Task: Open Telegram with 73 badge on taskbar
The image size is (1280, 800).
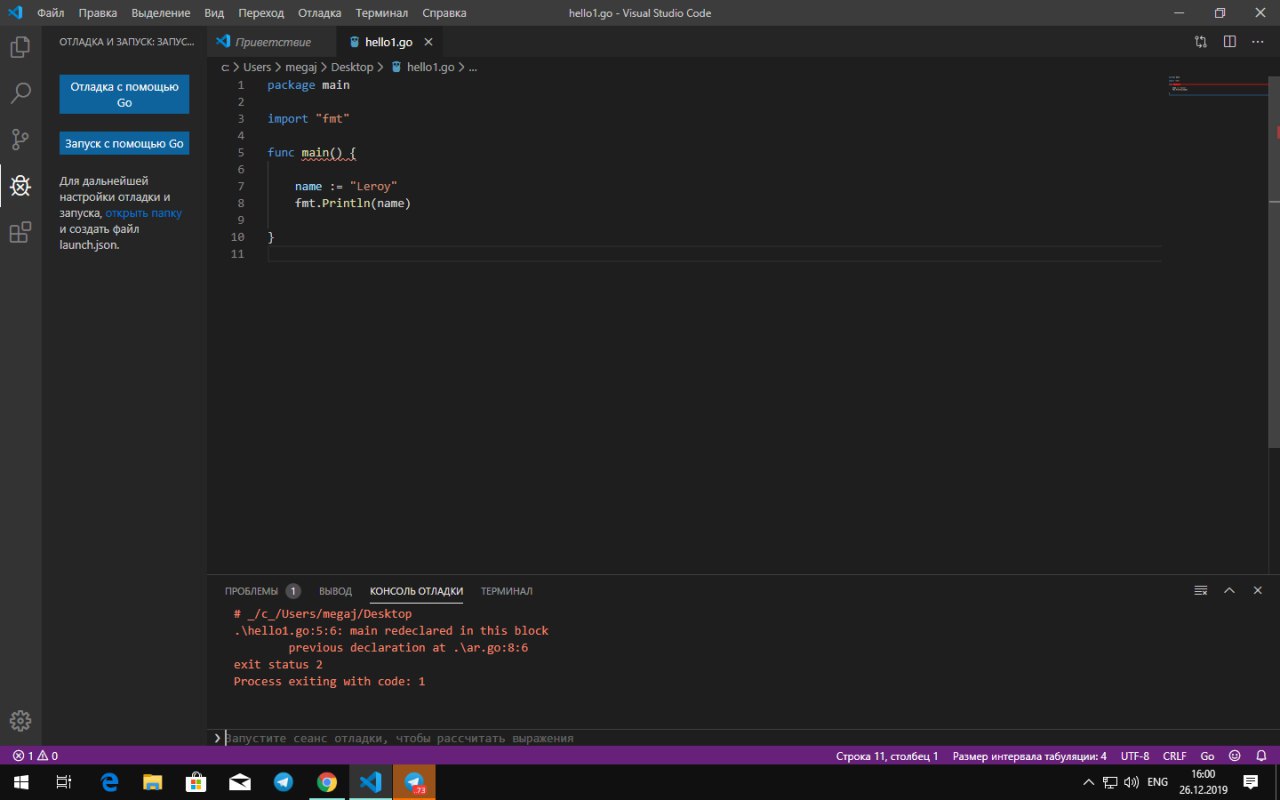Action: click(x=414, y=782)
